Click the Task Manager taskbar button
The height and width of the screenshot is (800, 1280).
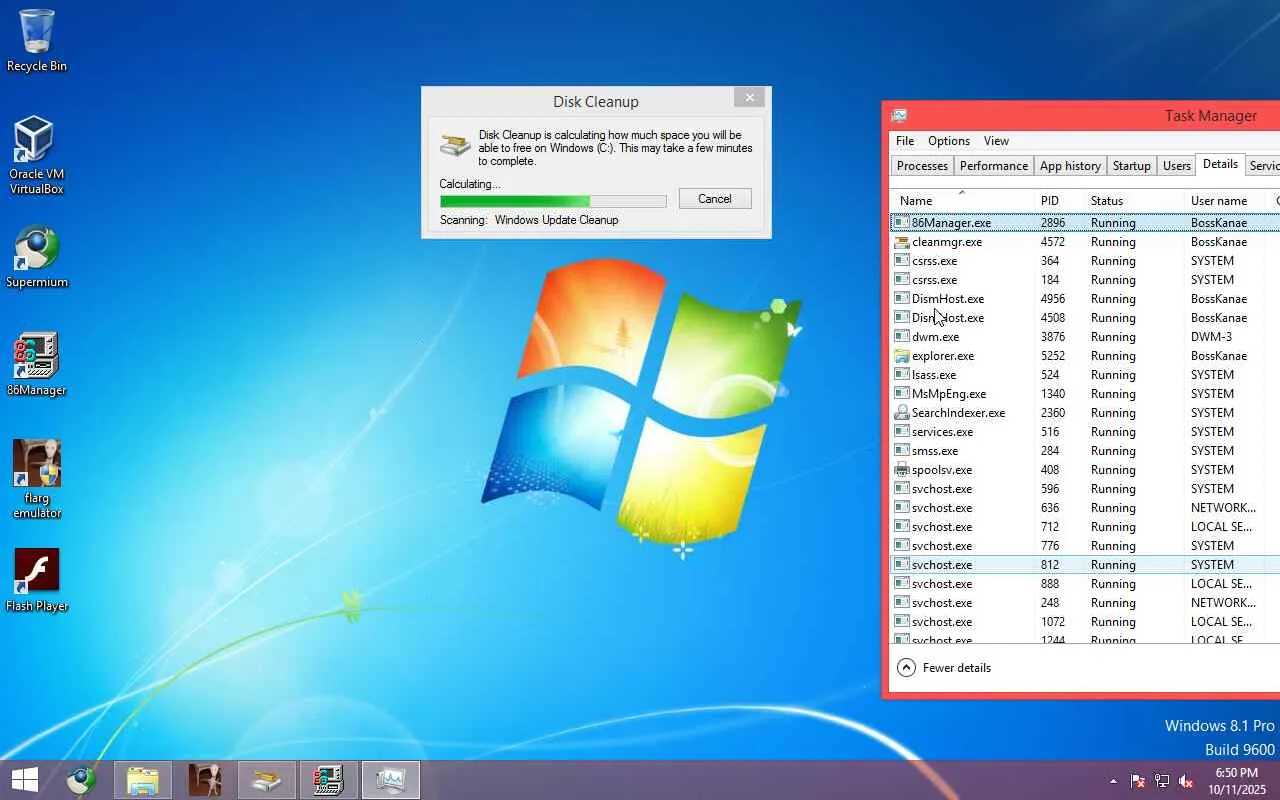[x=391, y=780]
